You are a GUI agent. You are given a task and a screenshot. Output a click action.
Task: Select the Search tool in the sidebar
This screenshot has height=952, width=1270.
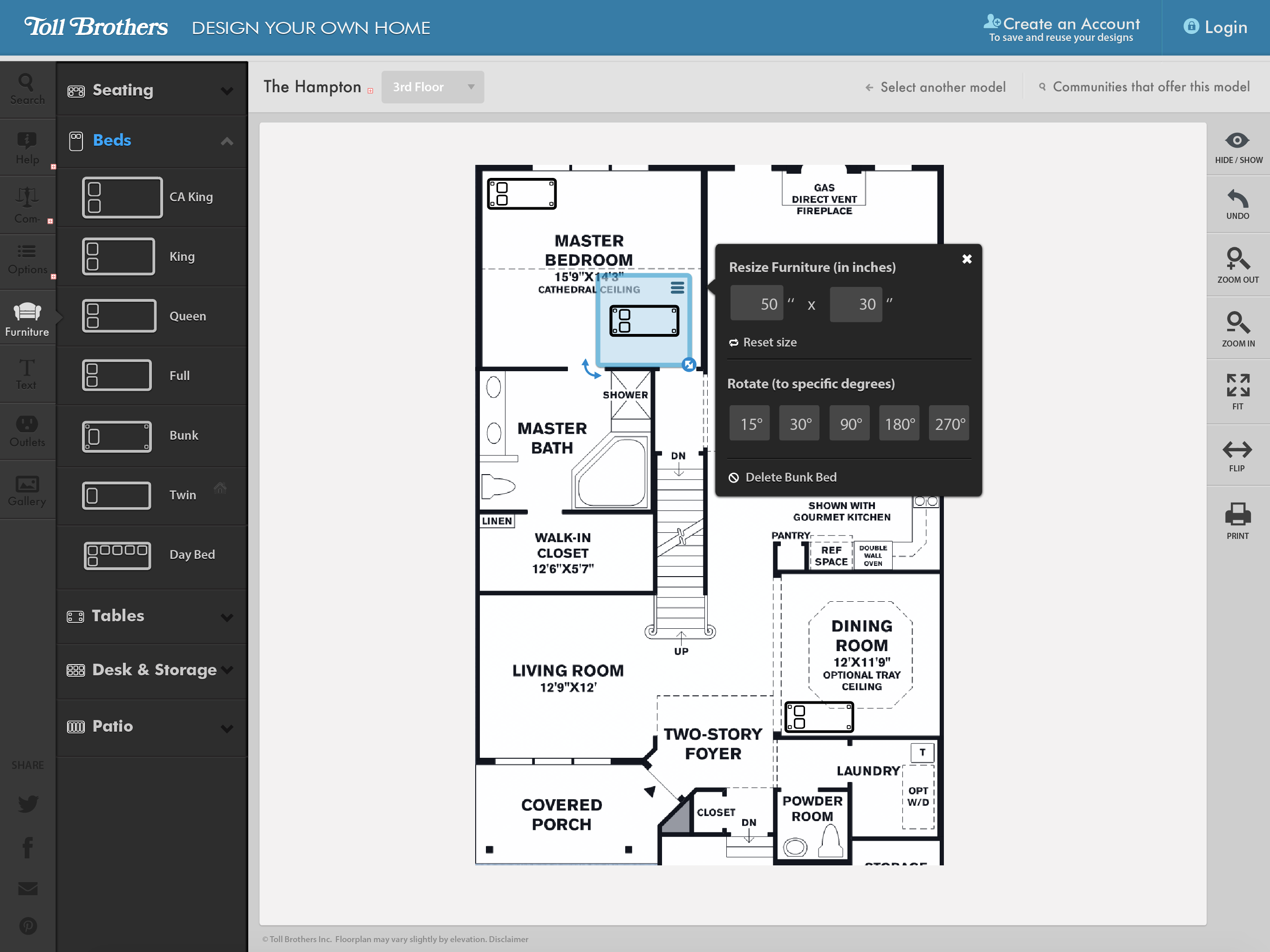coord(27,89)
